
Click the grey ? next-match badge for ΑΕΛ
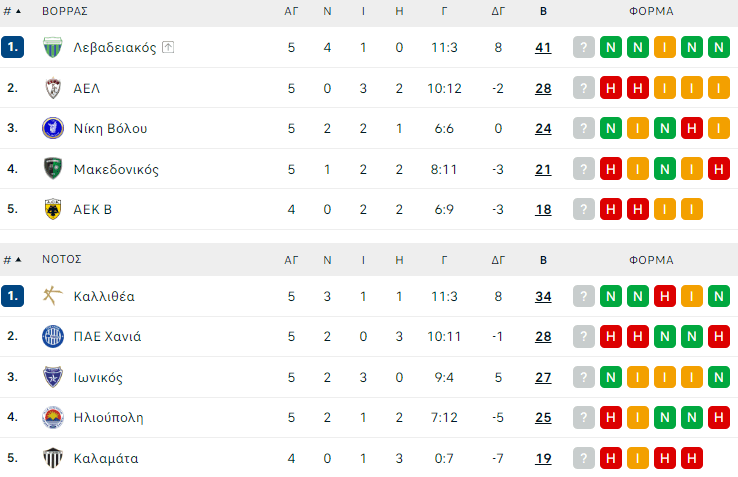click(584, 88)
